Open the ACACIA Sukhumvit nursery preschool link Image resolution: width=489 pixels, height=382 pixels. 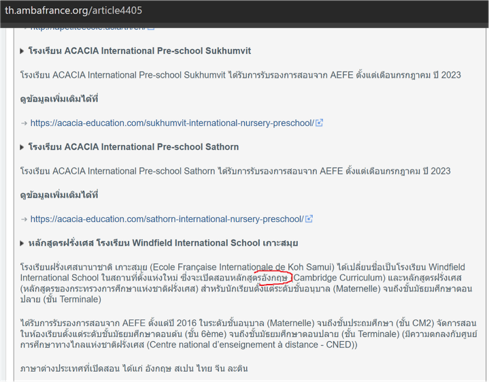point(172,123)
